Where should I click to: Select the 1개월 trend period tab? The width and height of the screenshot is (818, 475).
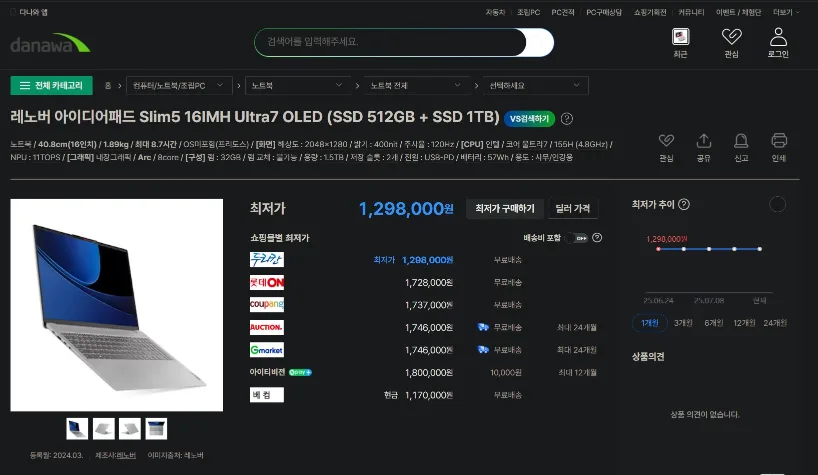pos(649,323)
